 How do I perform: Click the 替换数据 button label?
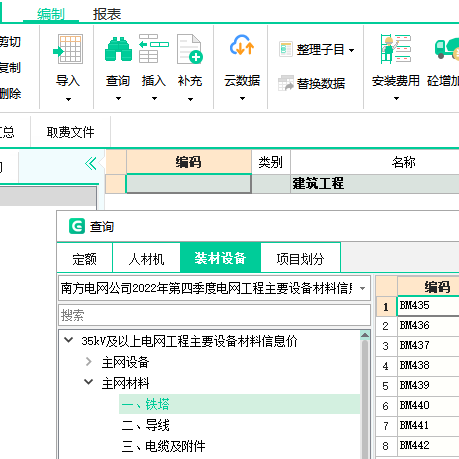[x=321, y=83]
